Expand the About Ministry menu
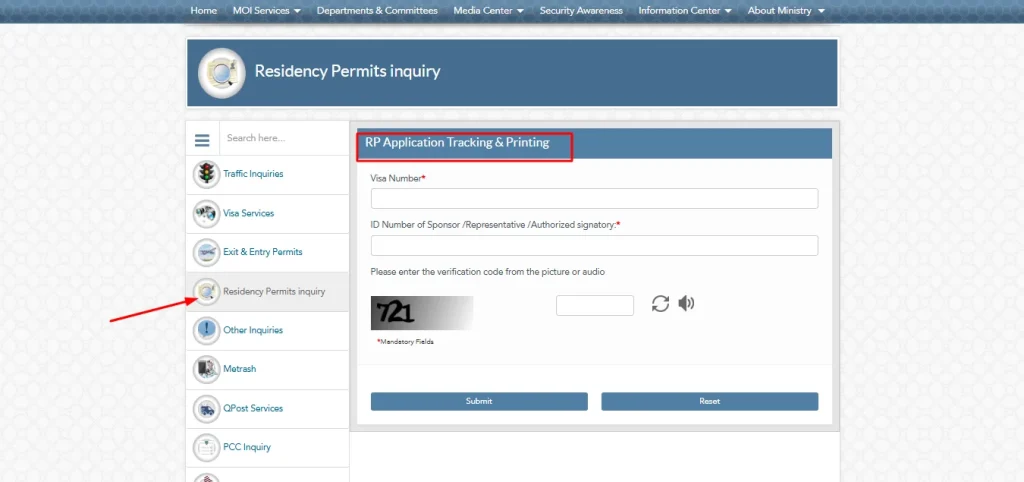Screen dimensions: 1024x482 [x=786, y=11]
